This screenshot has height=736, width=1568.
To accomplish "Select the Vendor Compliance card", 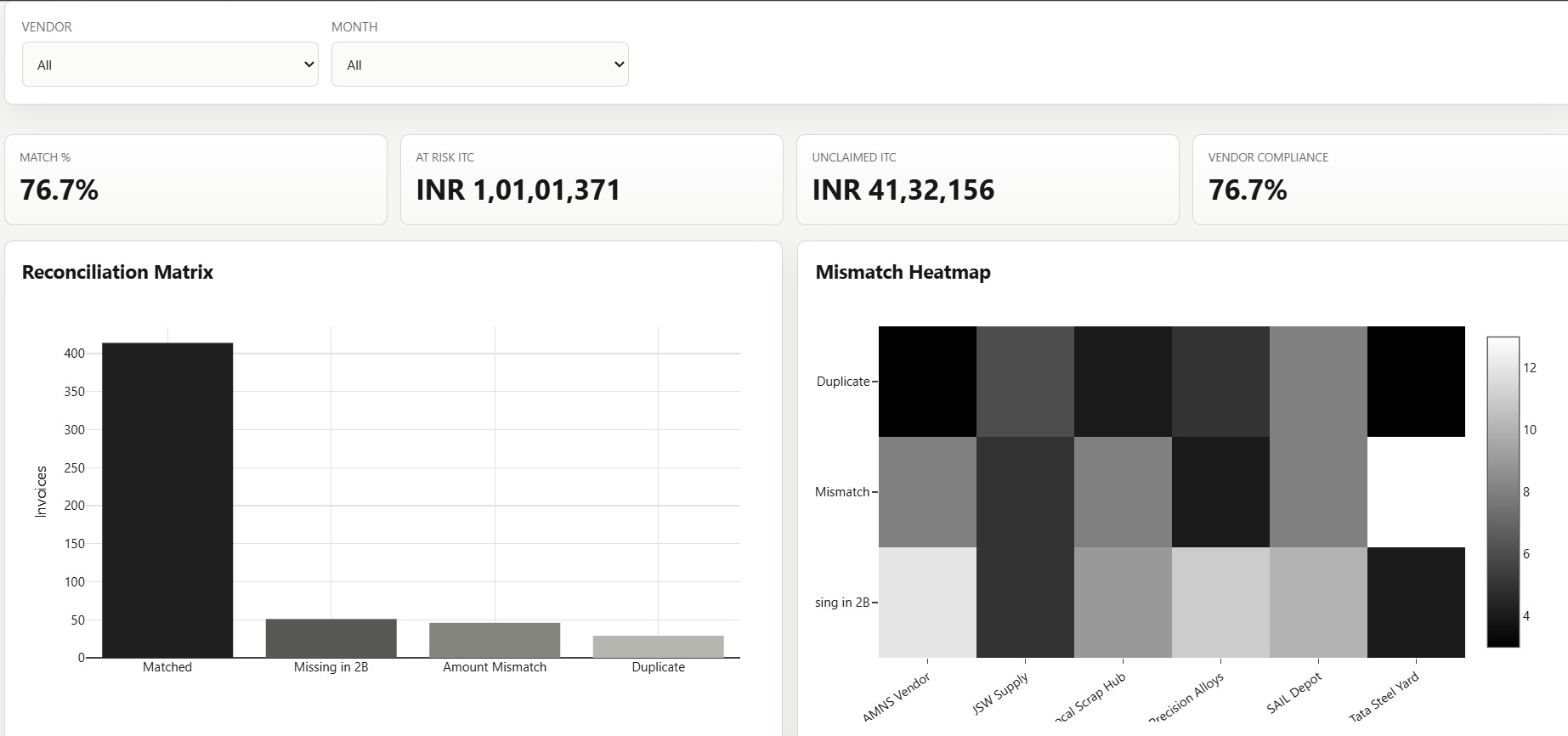I will coord(1380,180).
